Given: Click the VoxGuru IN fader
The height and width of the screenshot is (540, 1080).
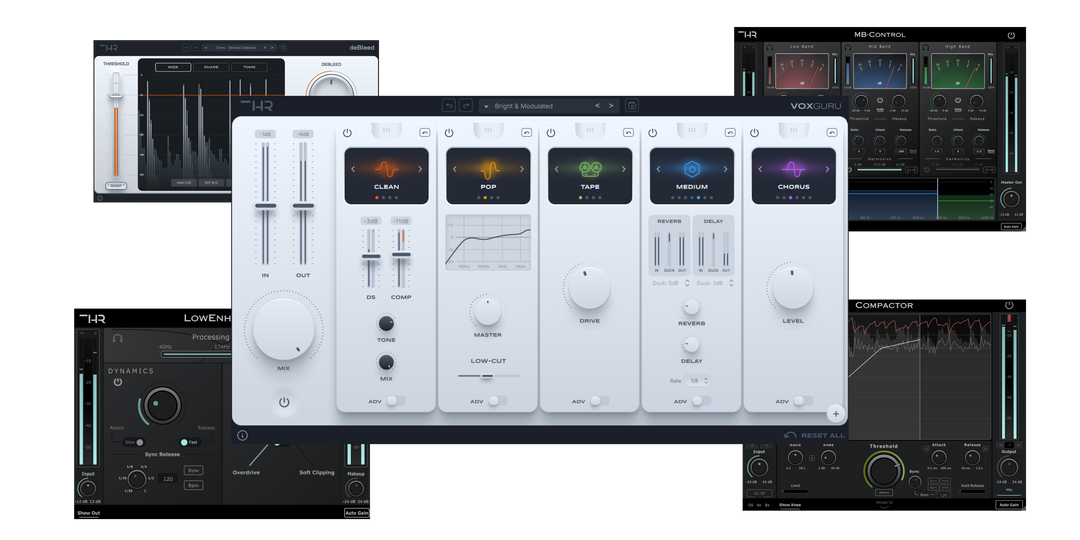Looking at the screenshot, I should point(265,205).
